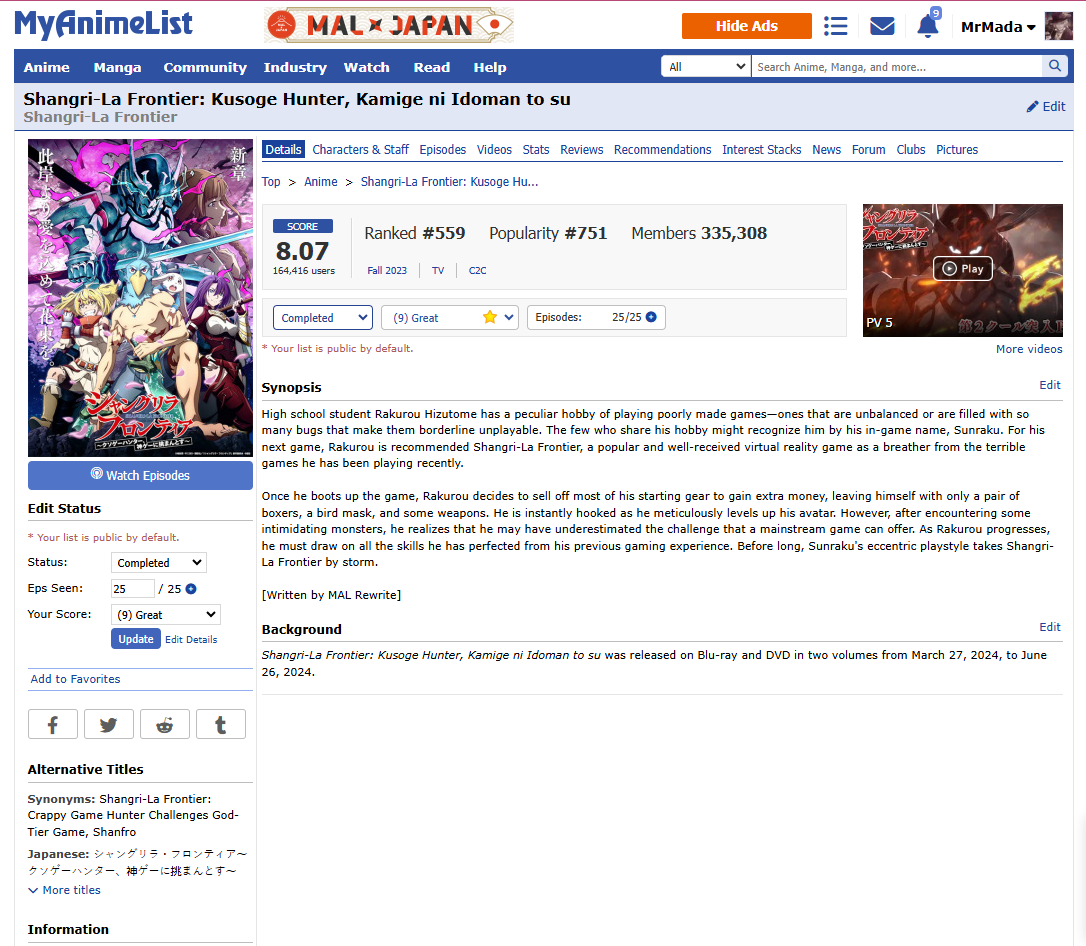Image resolution: width=1086 pixels, height=946 pixels.
Task: Open Help menu
Action: pyautogui.click(x=490, y=67)
